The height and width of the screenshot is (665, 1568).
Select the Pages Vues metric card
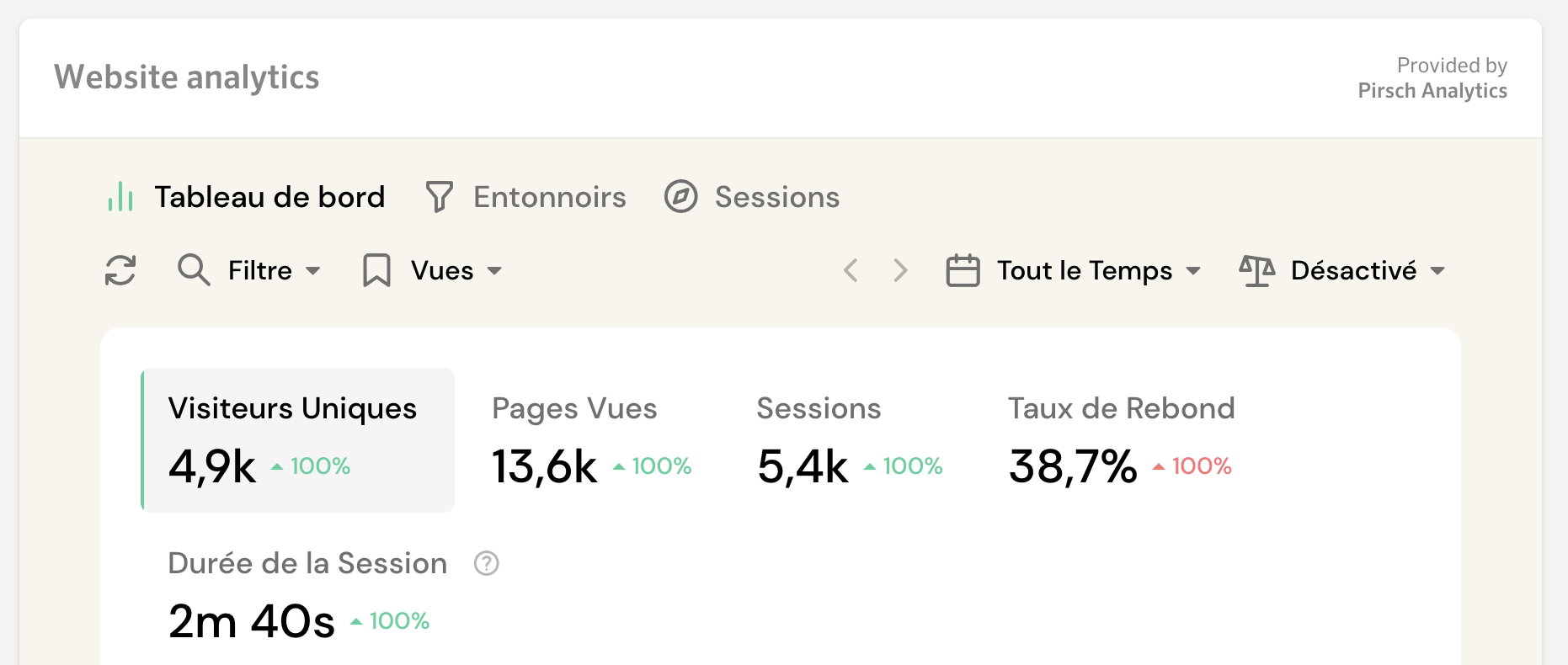[x=591, y=440]
